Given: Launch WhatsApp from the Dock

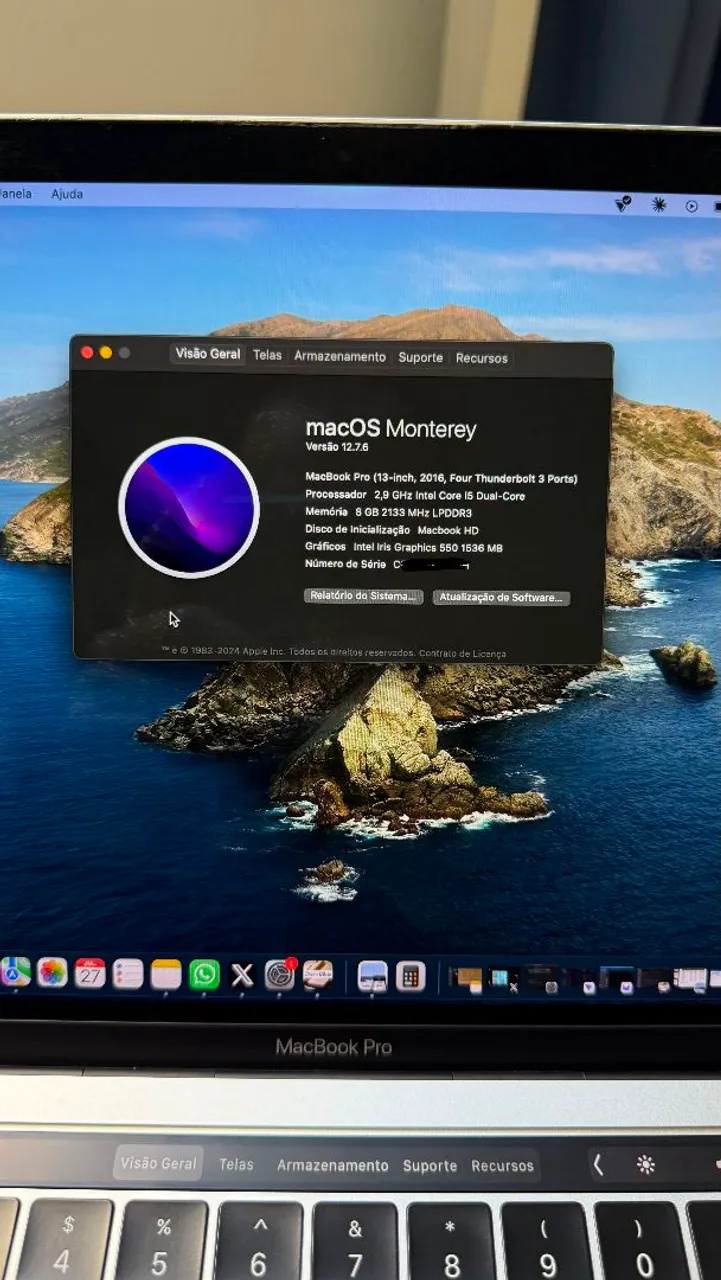Looking at the screenshot, I should pyautogui.click(x=204, y=975).
